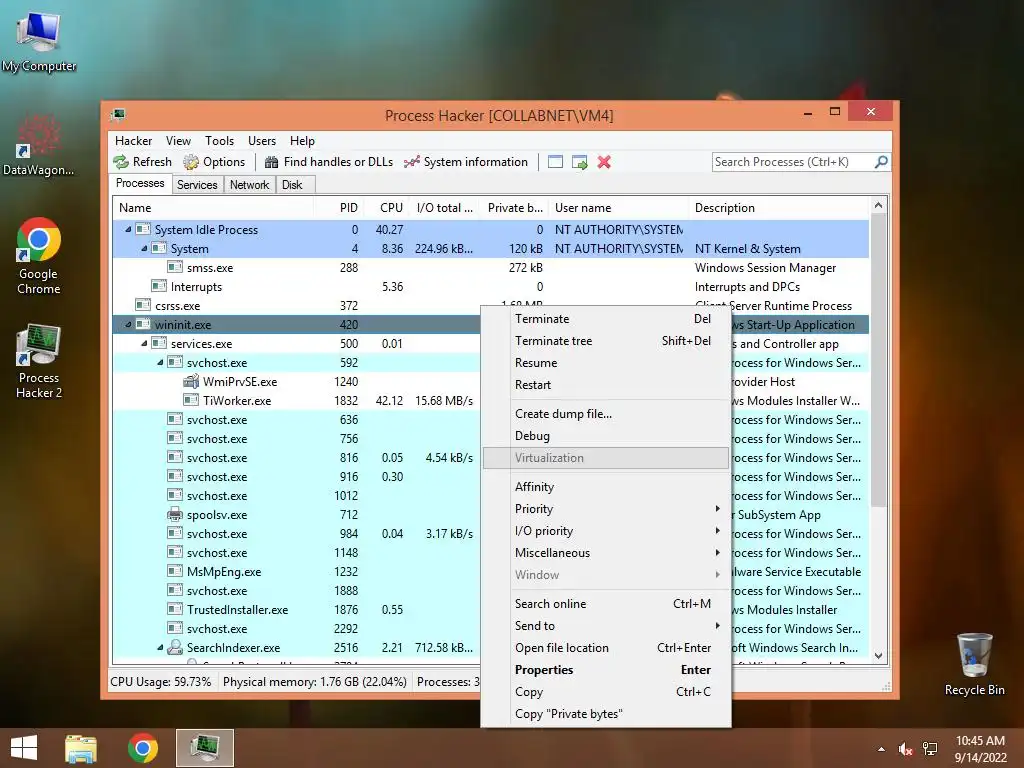Expand the I/O priority submenu
The width and height of the screenshot is (1024, 768).
tap(605, 531)
